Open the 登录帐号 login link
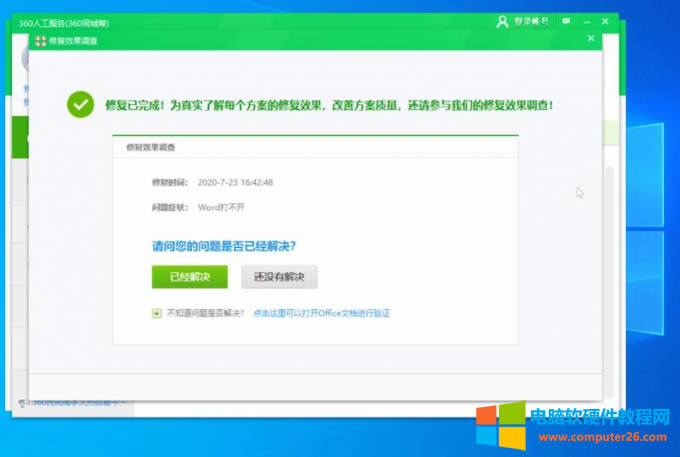 point(531,21)
